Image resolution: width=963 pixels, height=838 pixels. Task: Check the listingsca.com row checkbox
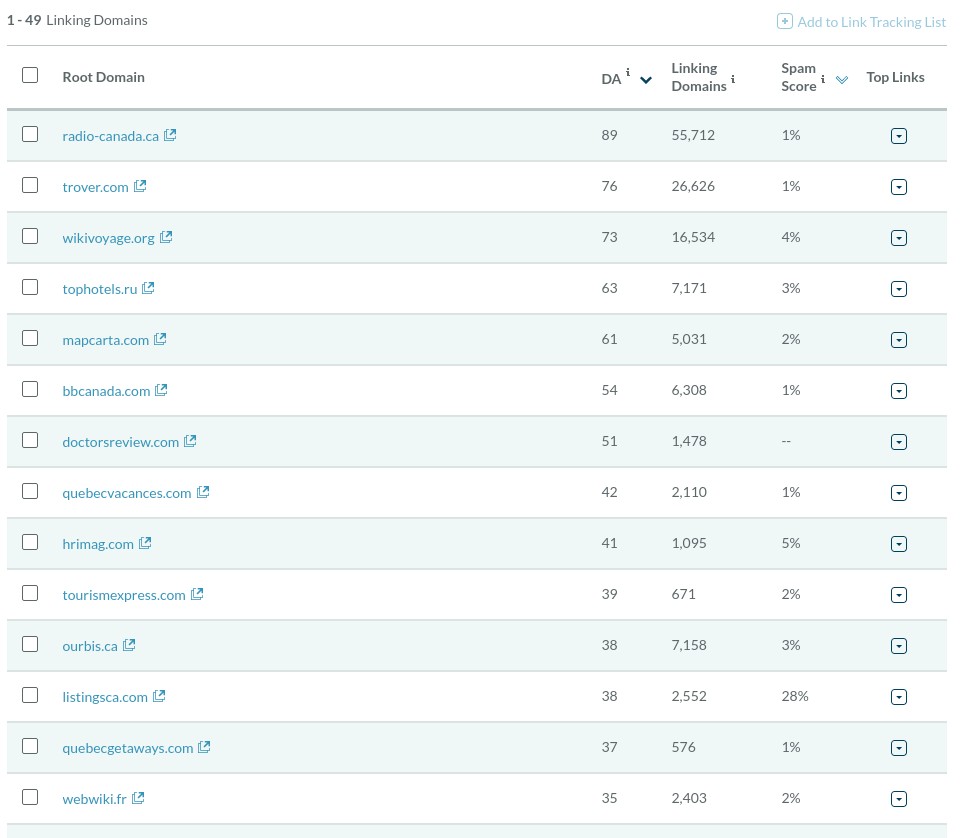tap(30, 695)
